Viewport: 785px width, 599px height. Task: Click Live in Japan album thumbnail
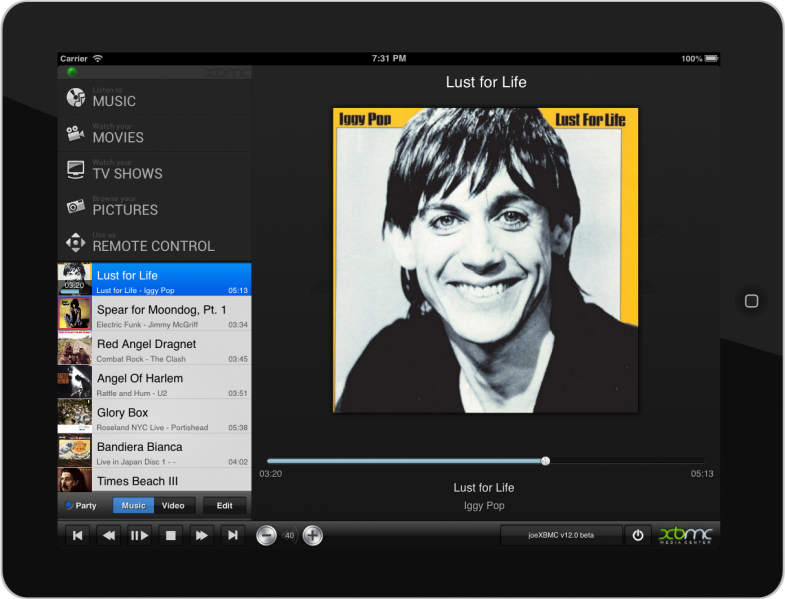75,451
